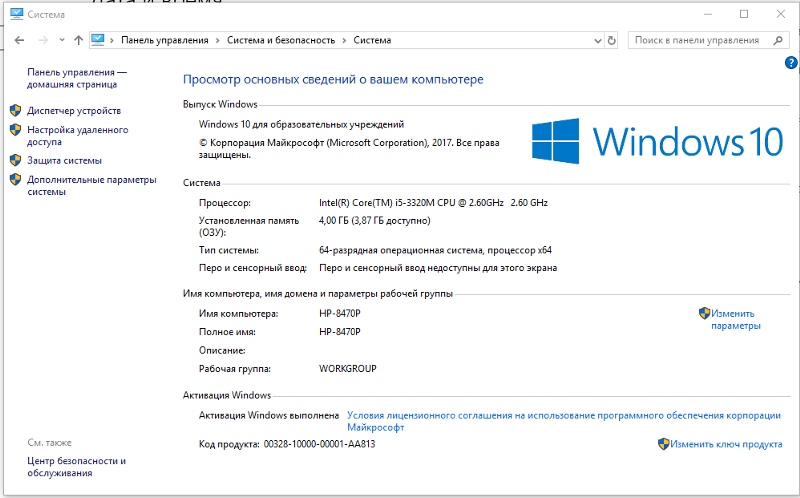
Task: Select the 'Система и безопасность' breadcrumb
Action: coord(281,40)
